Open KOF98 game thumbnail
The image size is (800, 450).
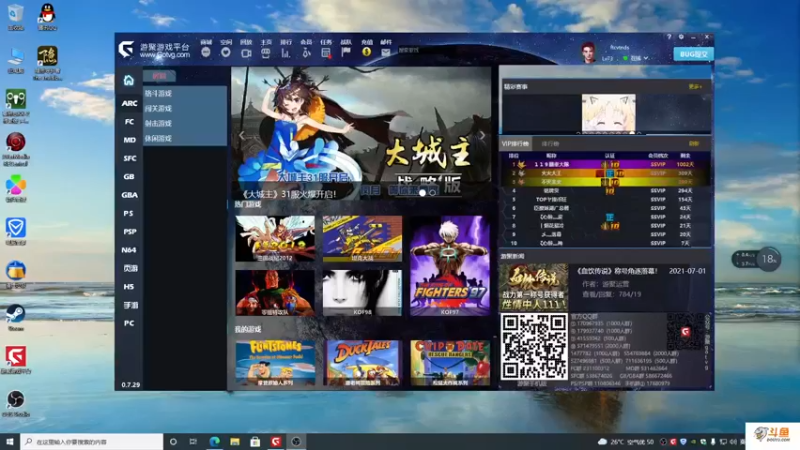(362, 293)
